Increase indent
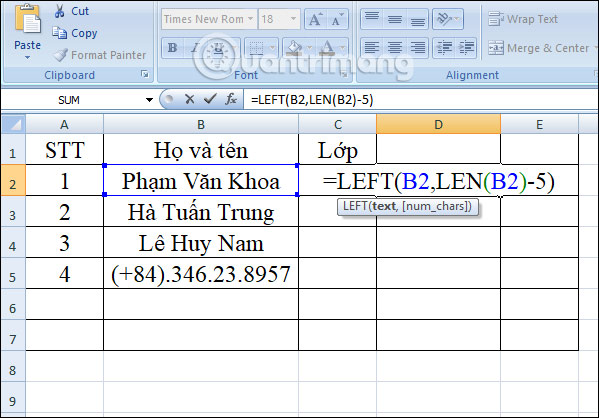Image resolution: width=599 pixels, height=418 pixels. click(x=466, y=48)
